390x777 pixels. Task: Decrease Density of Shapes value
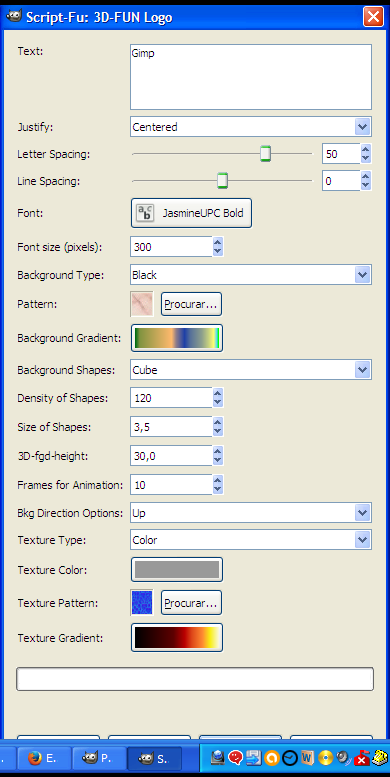(218, 402)
